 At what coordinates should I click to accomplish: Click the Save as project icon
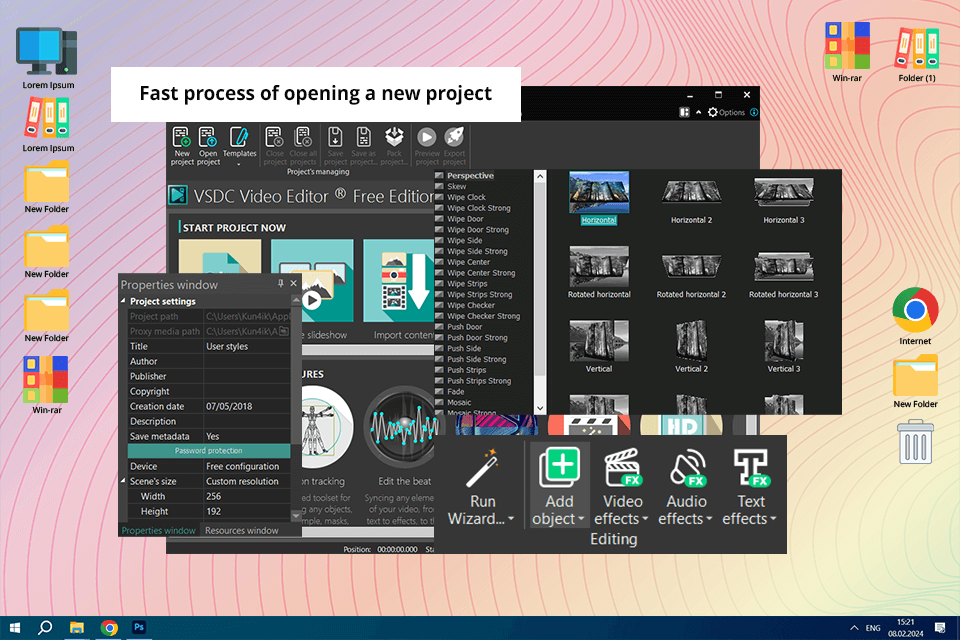point(364,137)
